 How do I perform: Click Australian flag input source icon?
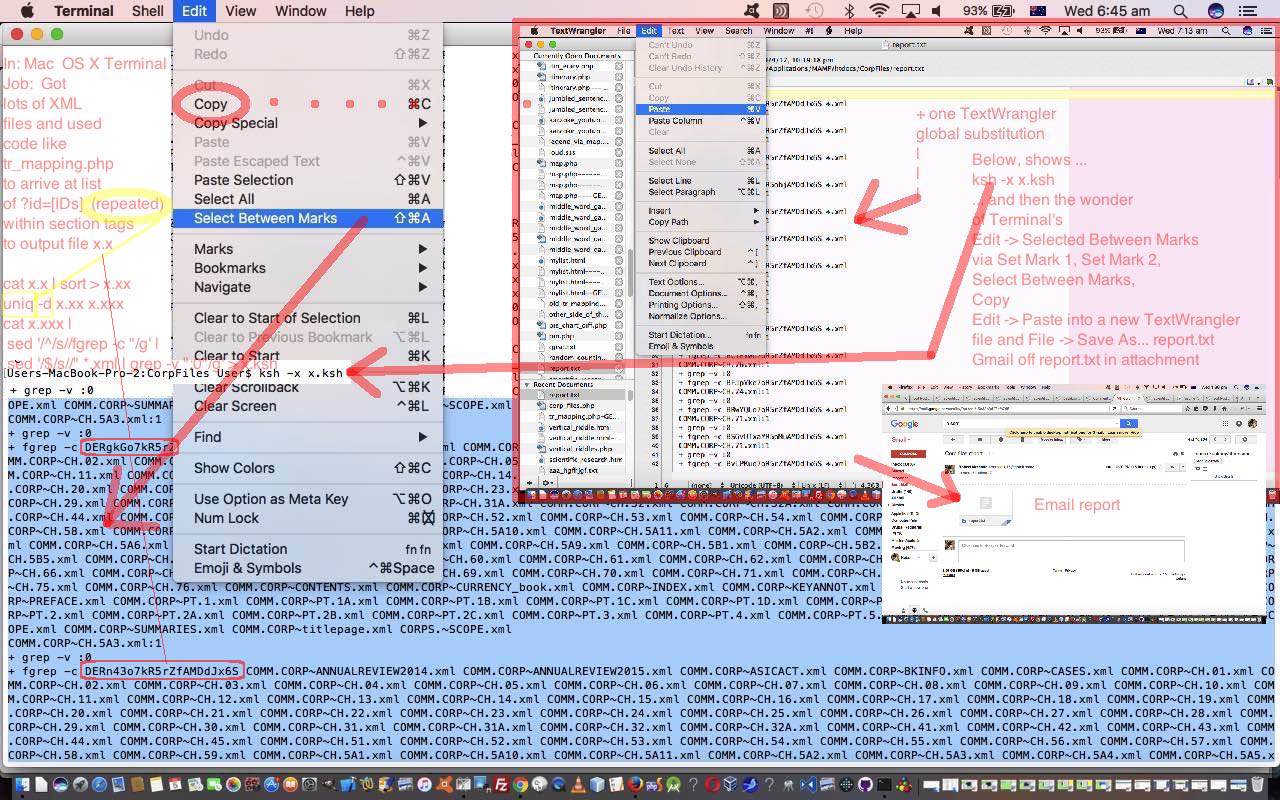coord(1037,11)
